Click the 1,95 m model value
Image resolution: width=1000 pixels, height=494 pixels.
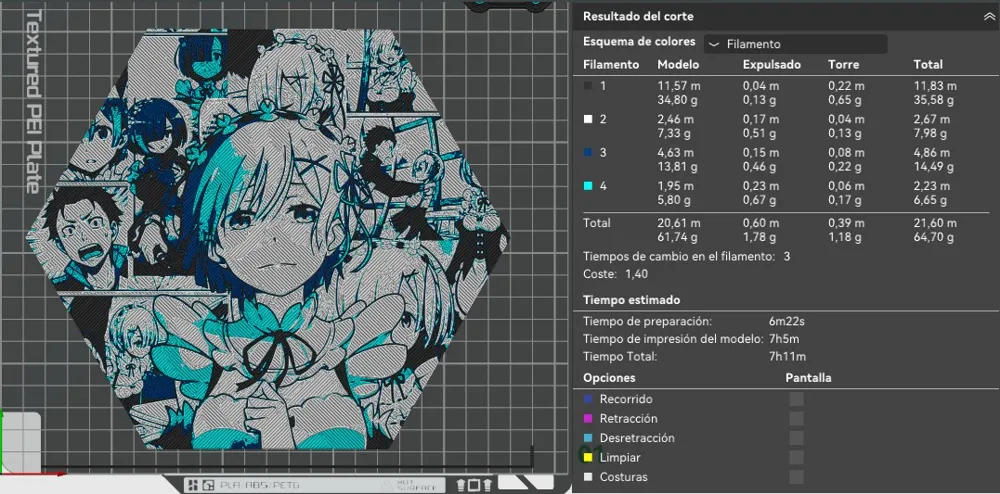[675, 186]
